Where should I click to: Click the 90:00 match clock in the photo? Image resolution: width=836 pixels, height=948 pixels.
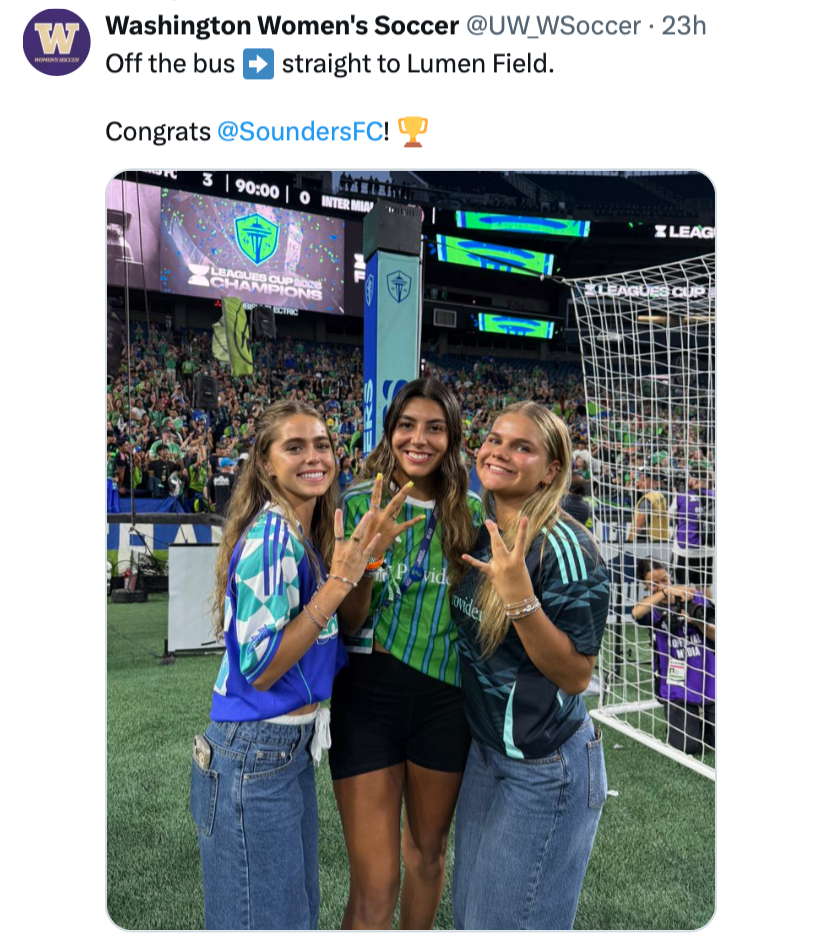[x=257, y=189]
